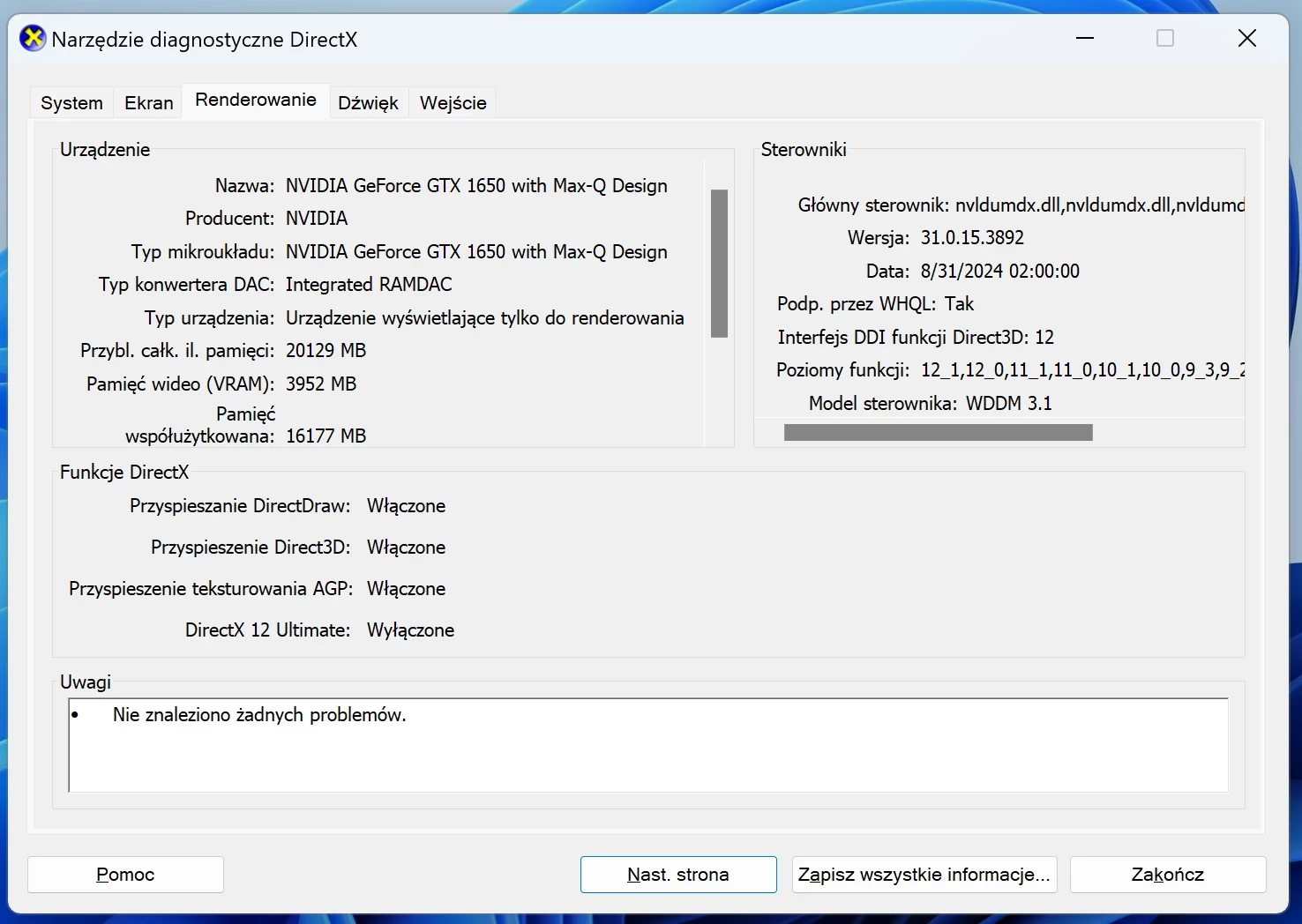Select the Nazwa value NVIDIA GeForce GTX 1650
The image size is (1302, 924).
point(476,186)
